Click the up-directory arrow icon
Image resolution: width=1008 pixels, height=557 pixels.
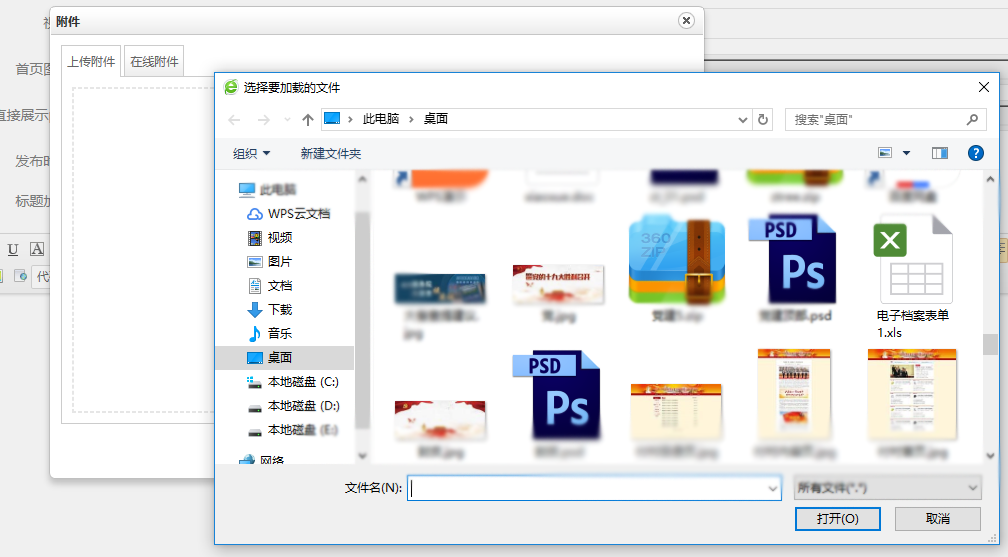click(x=308, y=119)
